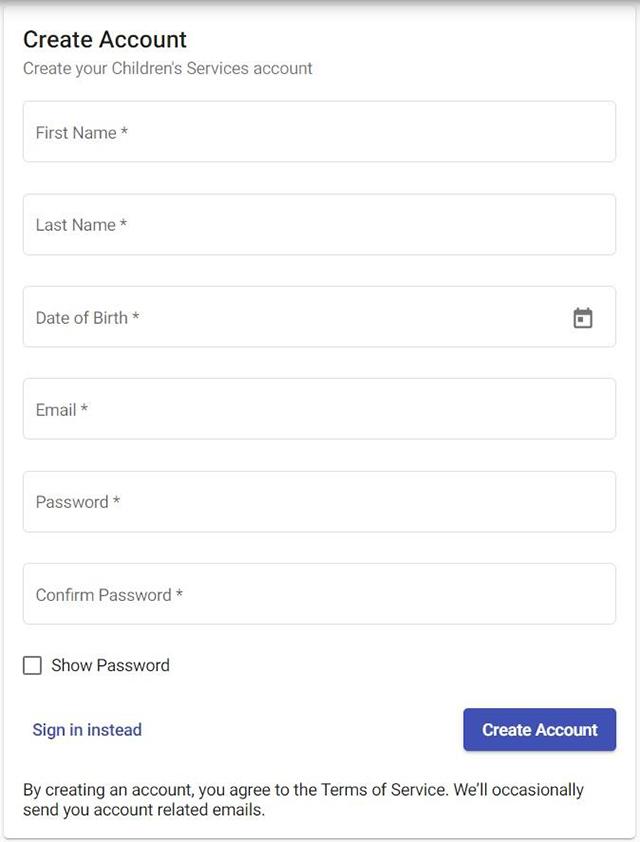Click into the Email input field
The height and width of the screenshot is (842, 640).
coord(319,409)
